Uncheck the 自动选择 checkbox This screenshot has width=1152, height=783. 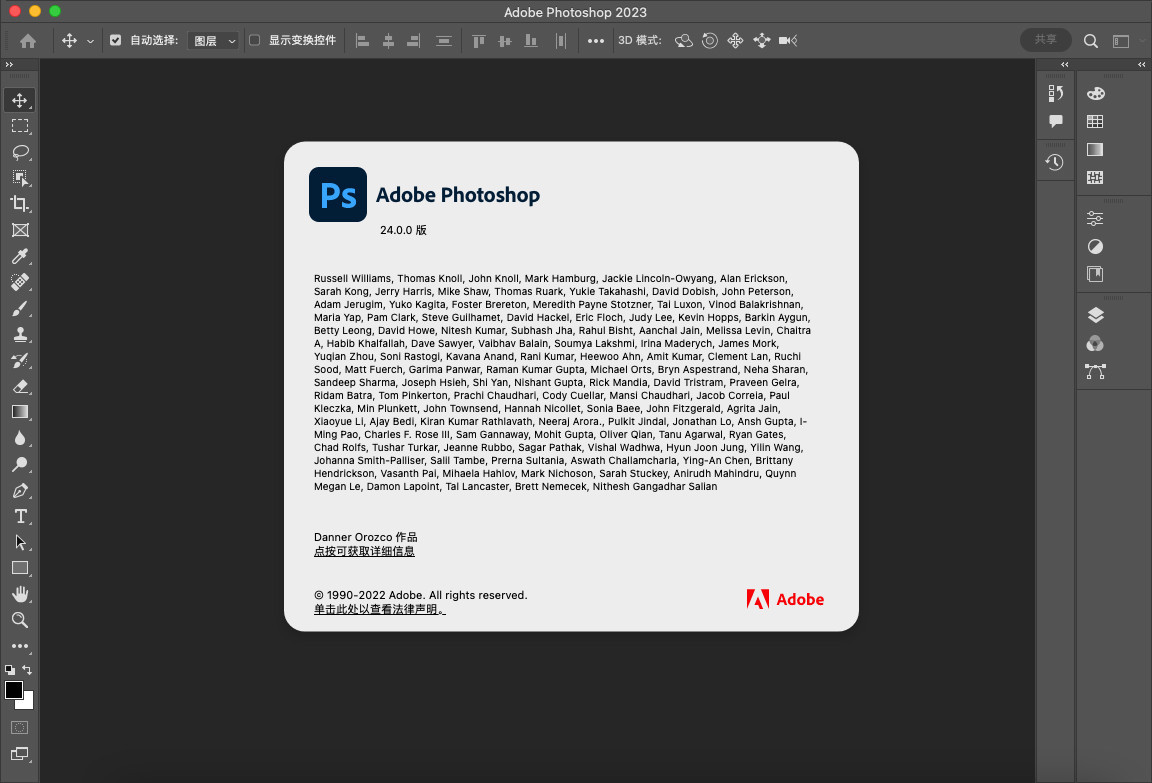[x=115, y=40]
